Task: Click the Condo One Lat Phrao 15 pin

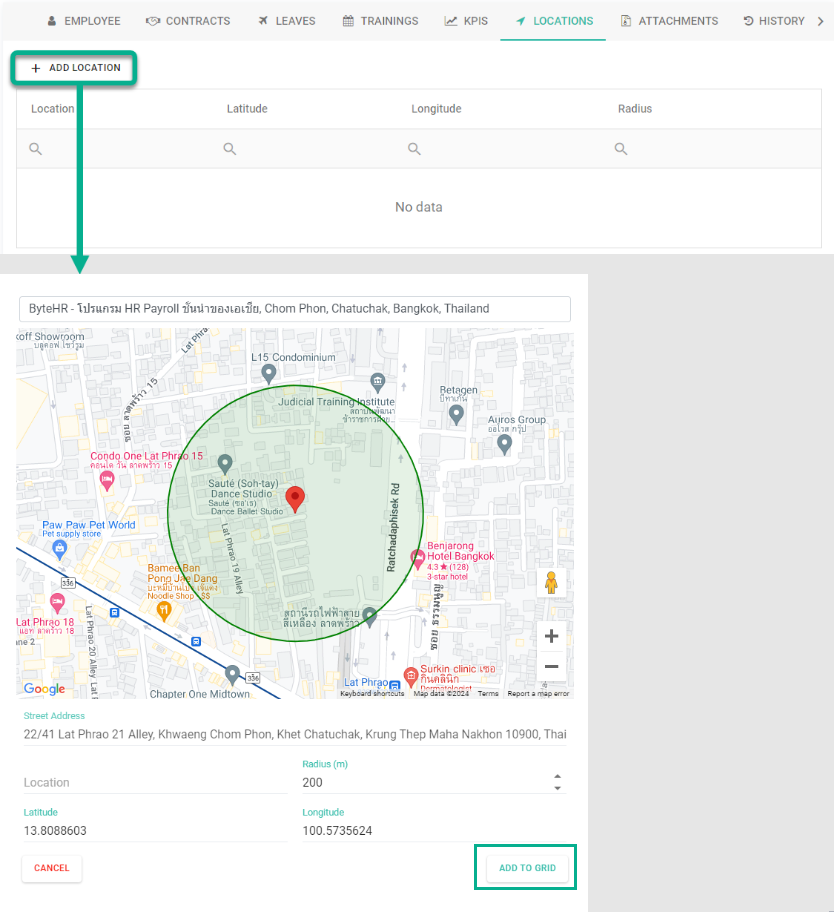Action: click(107, 481)
